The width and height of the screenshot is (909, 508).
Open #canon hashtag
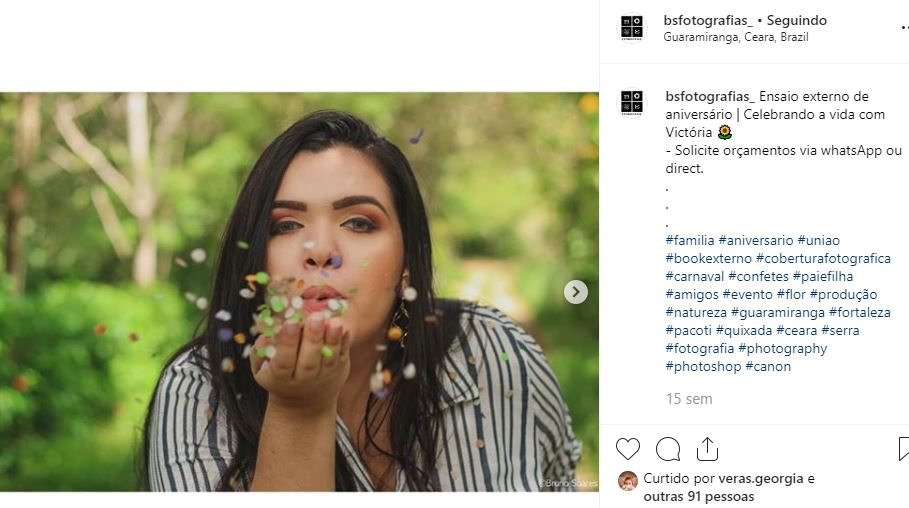[x=769, y=366]
